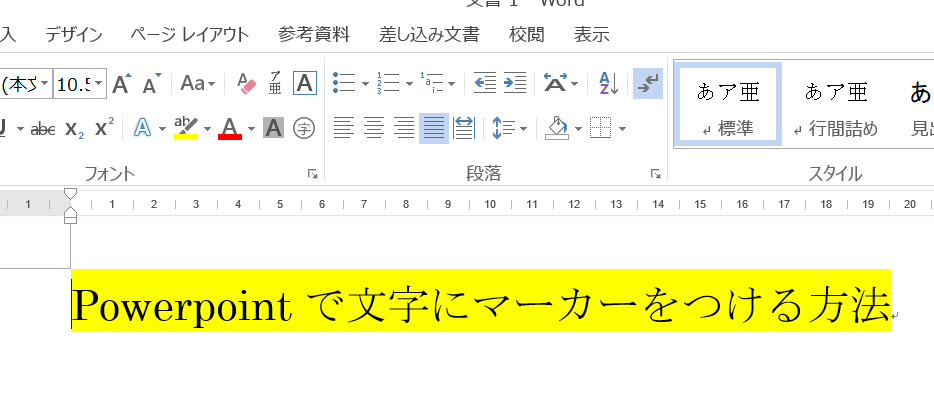Toggle character shading gray A
This screenshot has height=420, width=934.
click(273, 128)
